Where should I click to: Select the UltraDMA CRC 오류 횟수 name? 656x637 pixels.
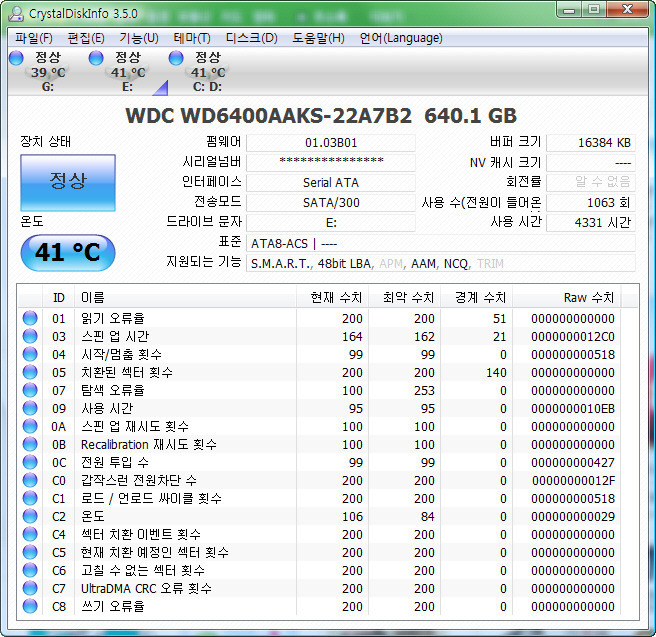pos(146,588)
